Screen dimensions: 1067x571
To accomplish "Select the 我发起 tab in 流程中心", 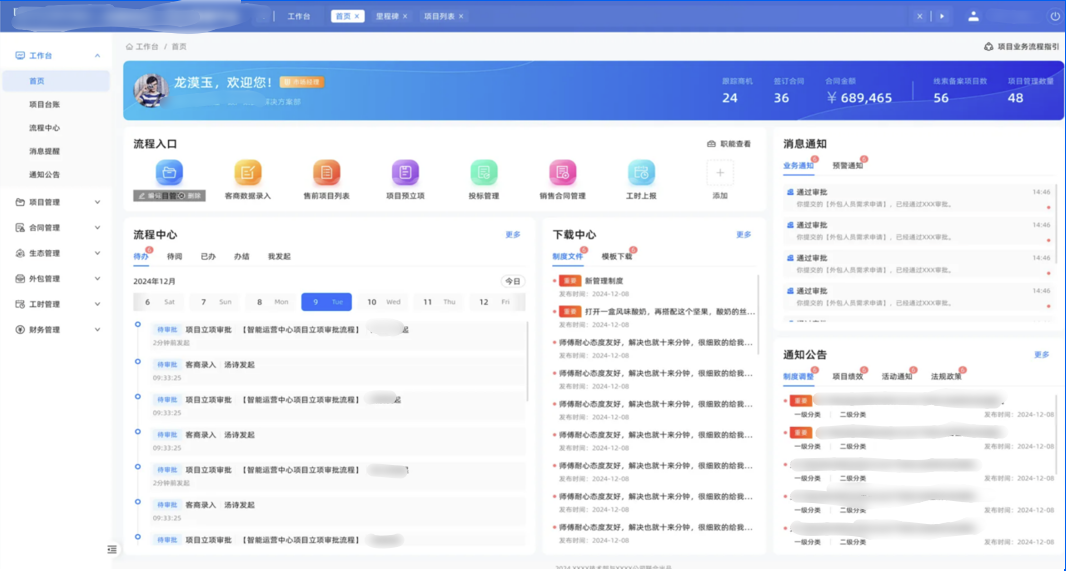I will [x=279, y=257].
